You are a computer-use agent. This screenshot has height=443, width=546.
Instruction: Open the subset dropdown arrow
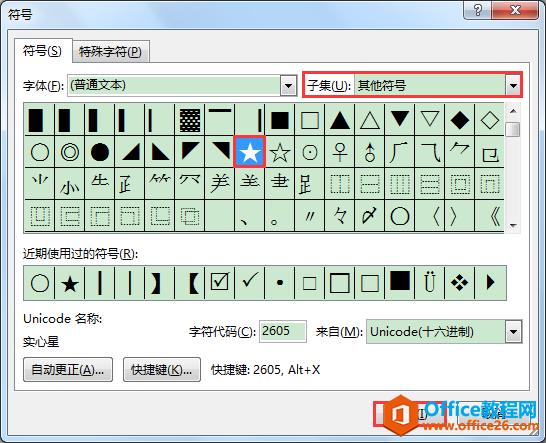point(513,85)
